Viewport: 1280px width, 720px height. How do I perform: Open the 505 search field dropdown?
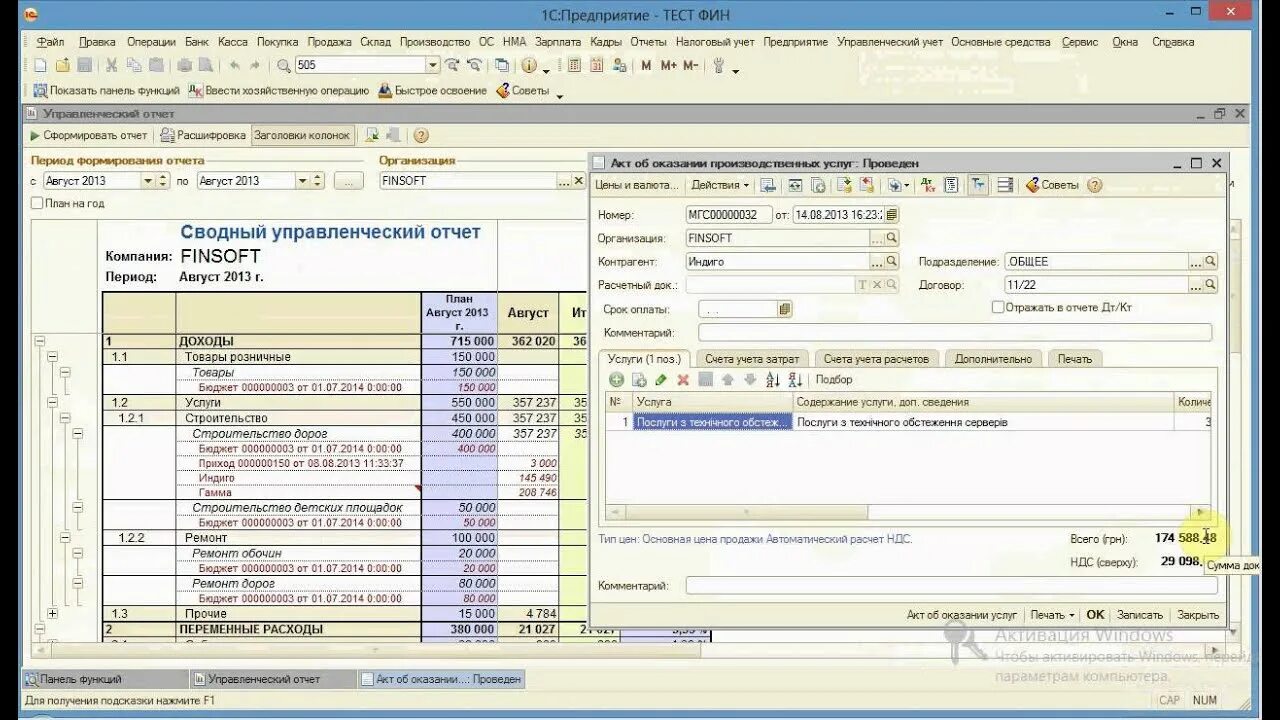(x=433, y=66)
